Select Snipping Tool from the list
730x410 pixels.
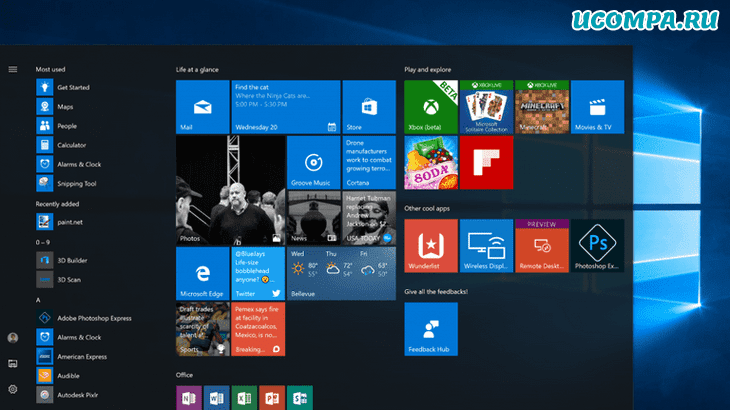pyautogui.click(x=76, y=183)
